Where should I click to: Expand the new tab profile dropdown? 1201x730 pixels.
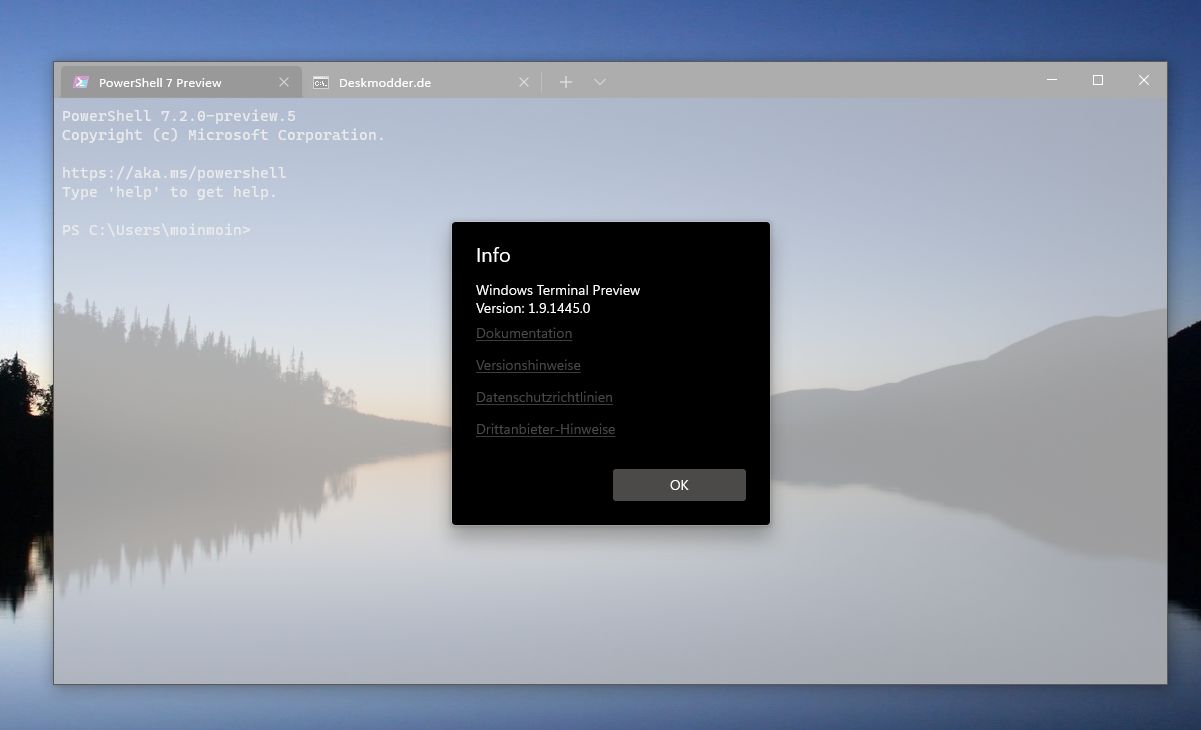[x=600, y=82]
